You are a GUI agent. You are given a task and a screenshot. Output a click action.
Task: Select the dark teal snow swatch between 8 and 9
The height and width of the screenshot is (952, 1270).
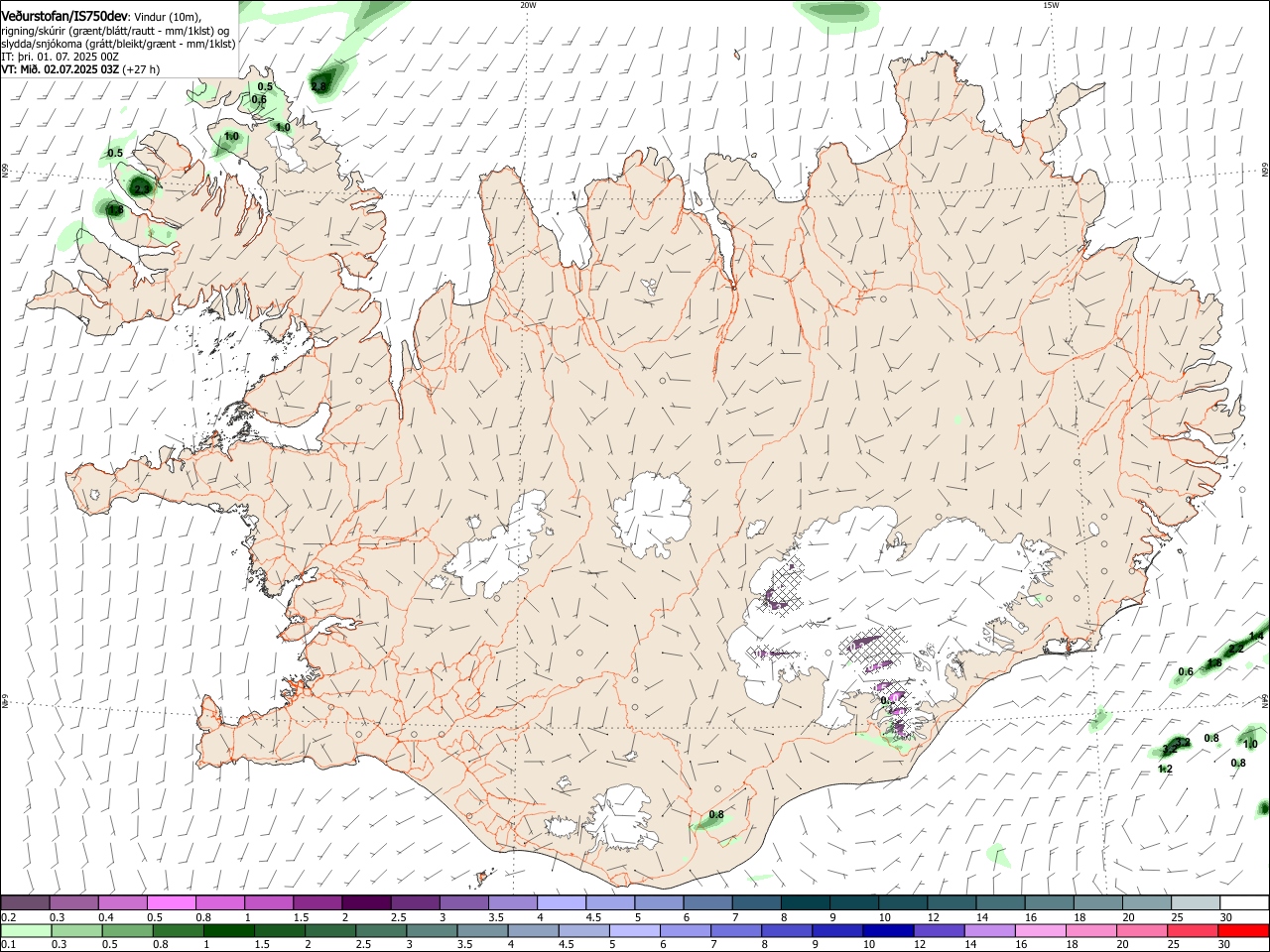click(804, 903)
